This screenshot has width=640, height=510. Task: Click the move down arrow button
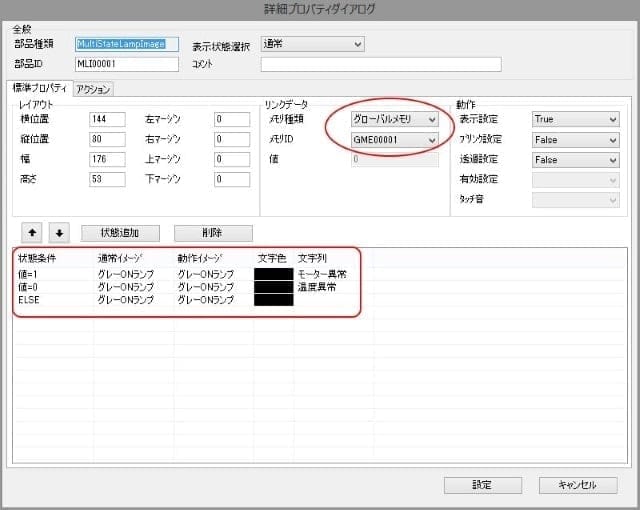[59, 233]
